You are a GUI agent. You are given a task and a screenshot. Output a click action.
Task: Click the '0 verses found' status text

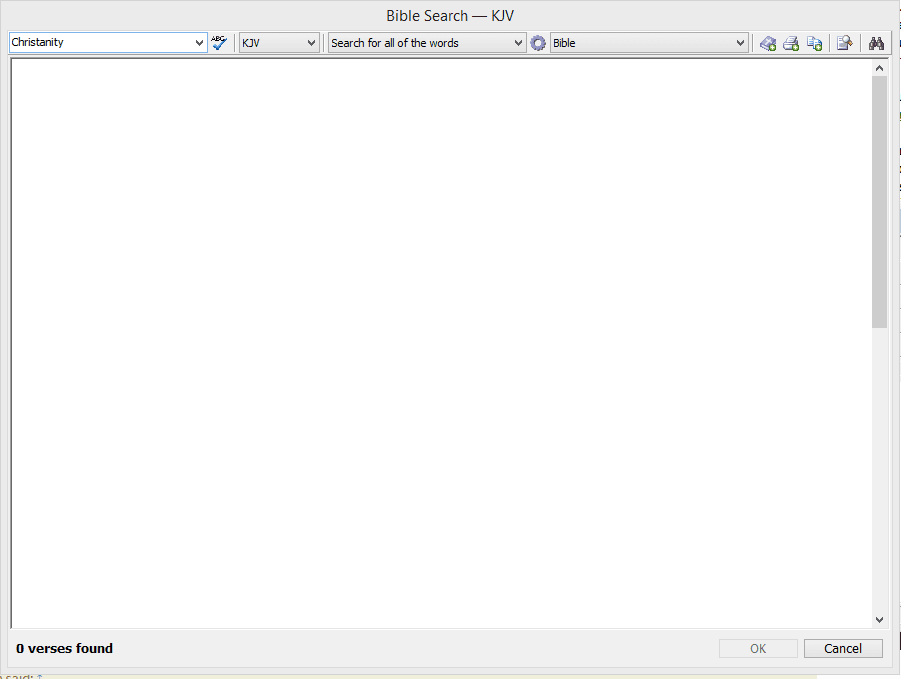coord(65,648)
